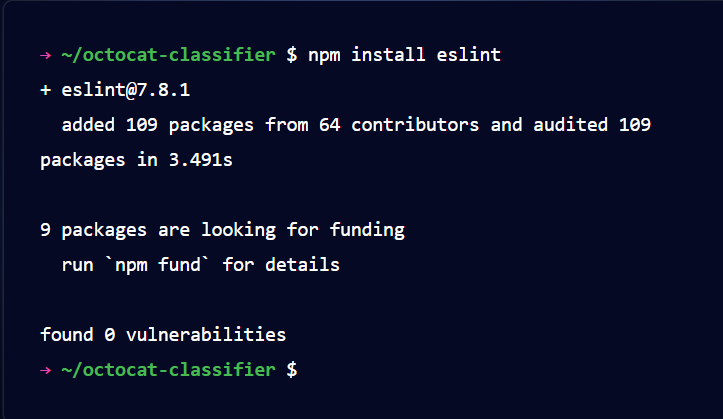Select the word eslint in the command
723x419 pixels.
point(468,55)
